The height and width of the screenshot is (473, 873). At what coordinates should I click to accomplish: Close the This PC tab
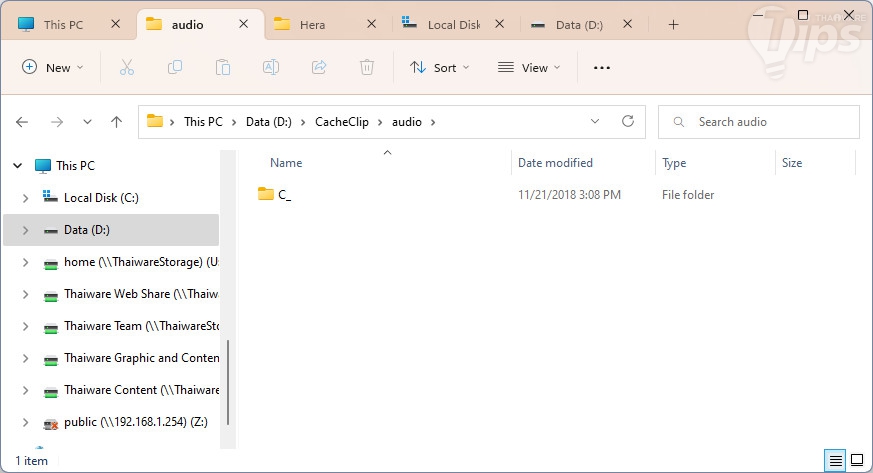click(115, 24)
